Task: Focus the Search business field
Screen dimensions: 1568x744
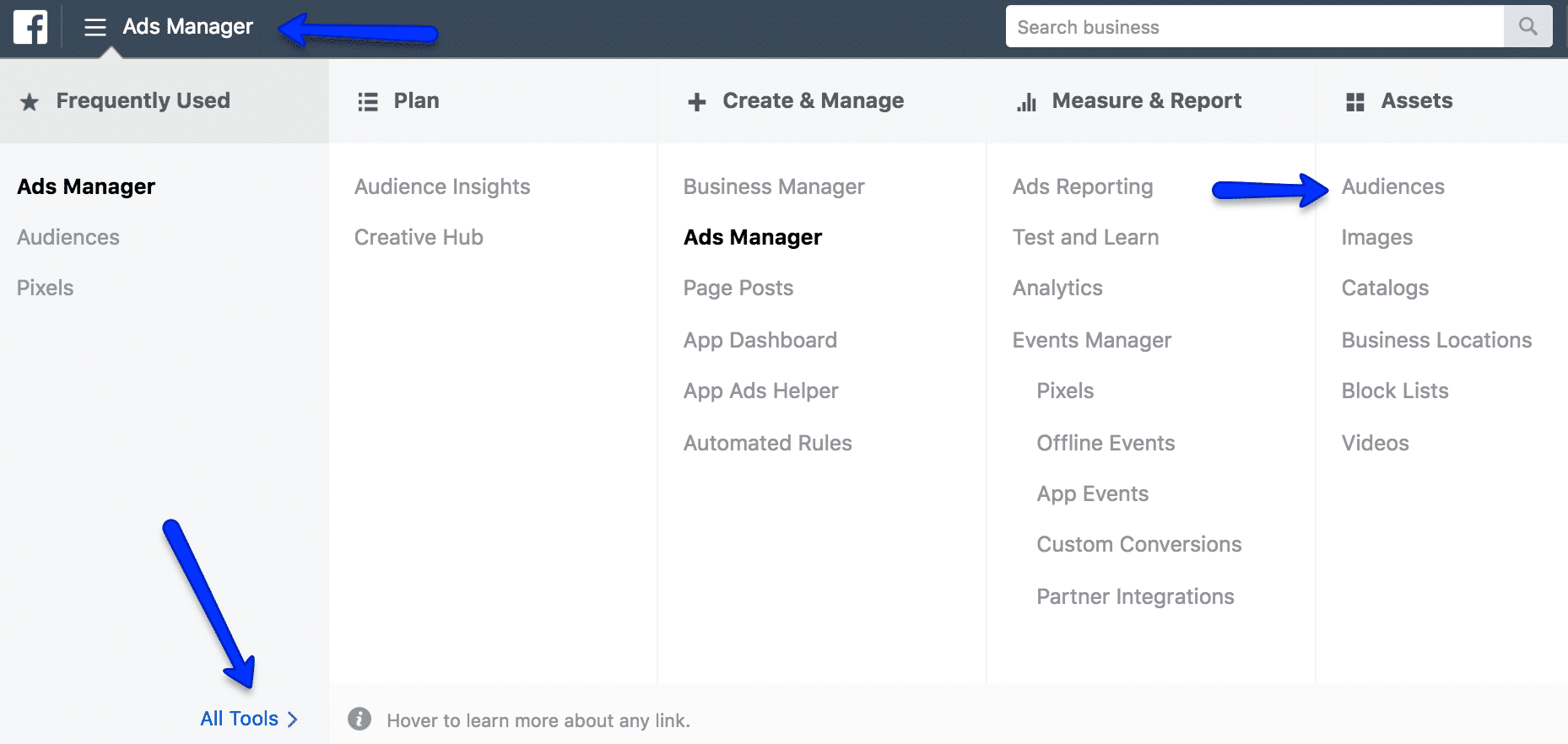Action: 1255,26
